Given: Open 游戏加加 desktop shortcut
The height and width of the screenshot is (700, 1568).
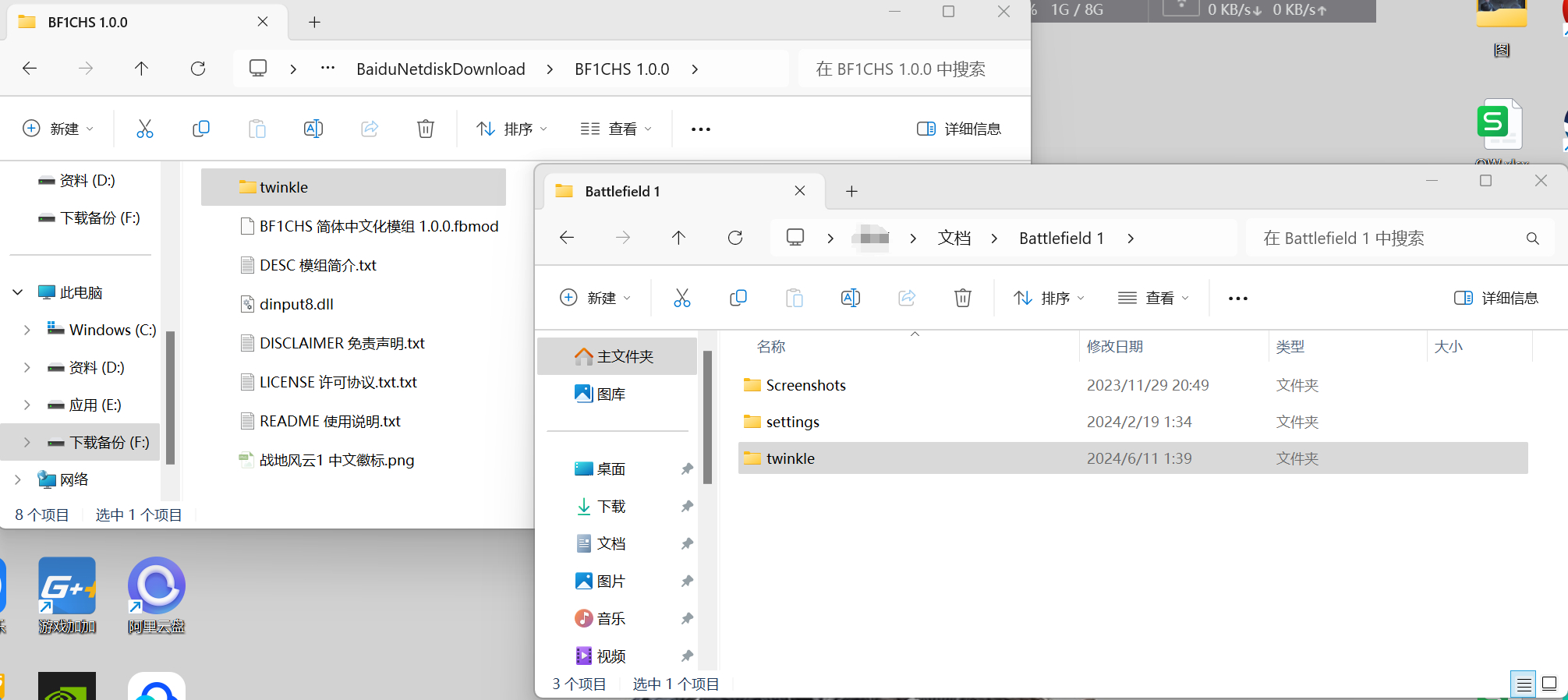Looking at the screenshot, I should tap(67, 595).
